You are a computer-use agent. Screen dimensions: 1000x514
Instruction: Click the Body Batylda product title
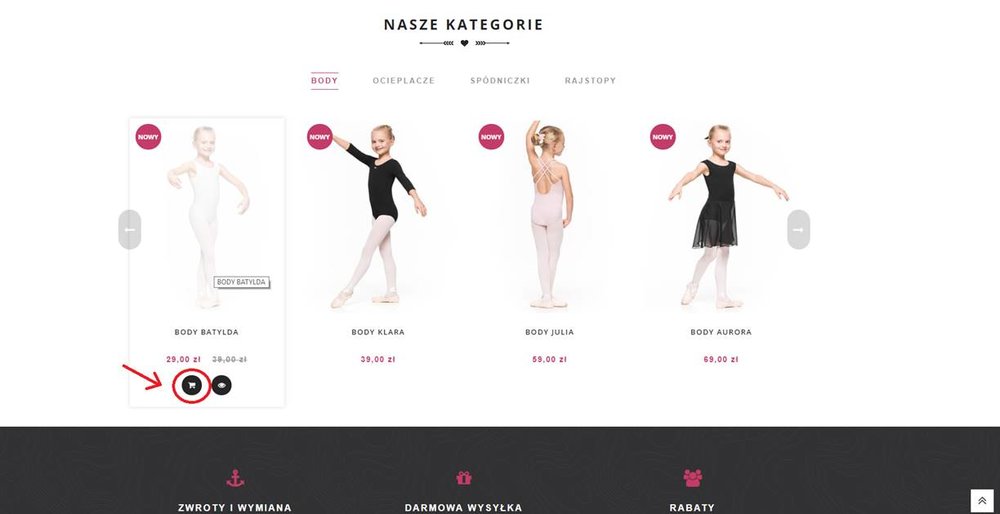pos(207,332)
